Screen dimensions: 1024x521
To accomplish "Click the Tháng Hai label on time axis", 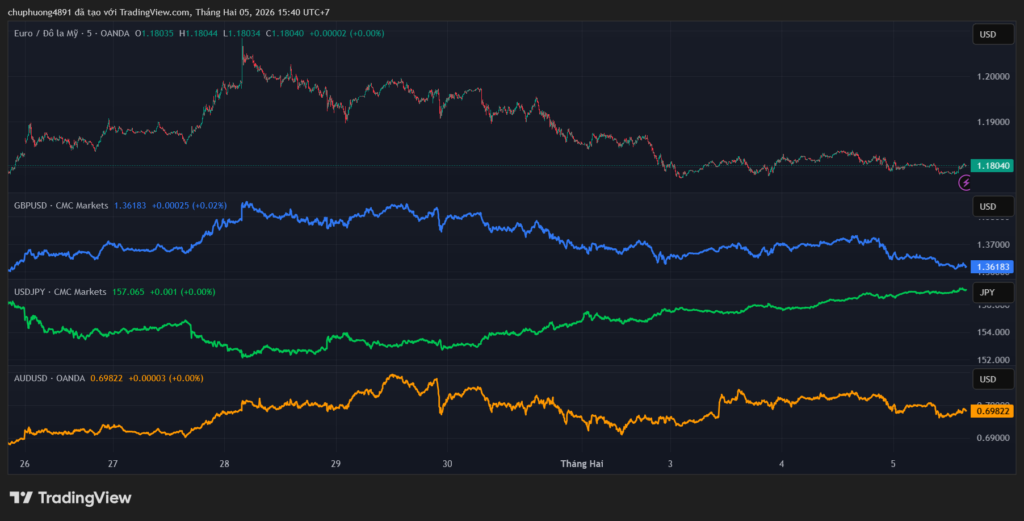I will 582,464.
